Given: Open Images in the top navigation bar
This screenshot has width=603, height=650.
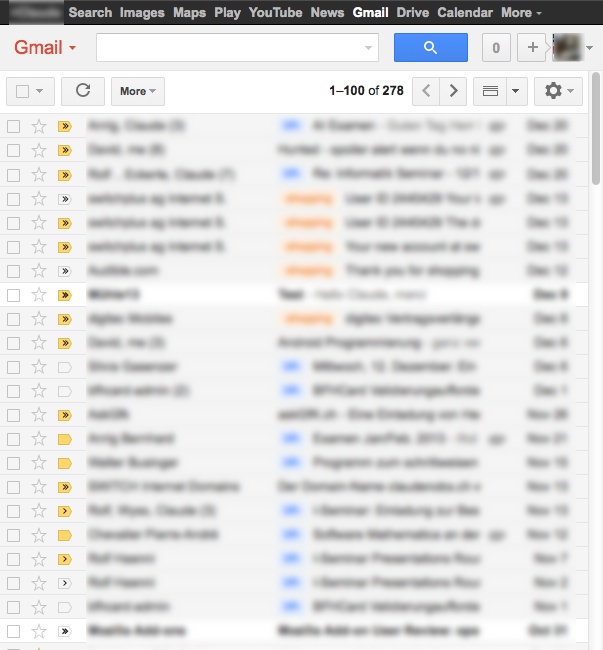Looking at the screenshot, I should coord(142,12).
